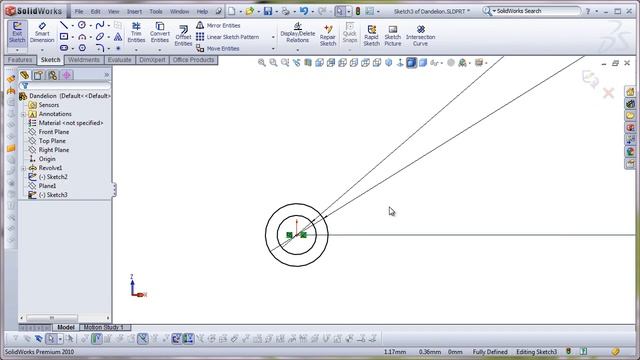The height and width of the screenshot is (360, 640).
Task: Open the ConfigurationManager tab icon
Action: click(x=53, y=75)
